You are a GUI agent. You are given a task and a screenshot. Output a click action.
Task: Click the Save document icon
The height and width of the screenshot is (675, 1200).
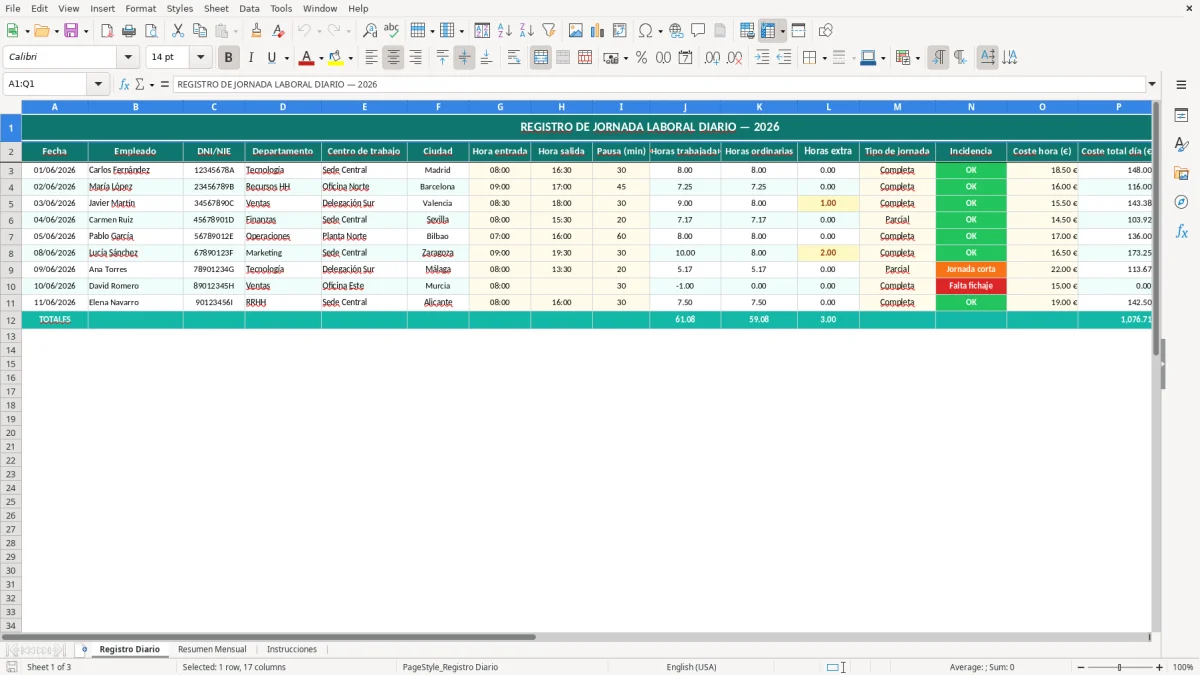click(x=71, y=31)
